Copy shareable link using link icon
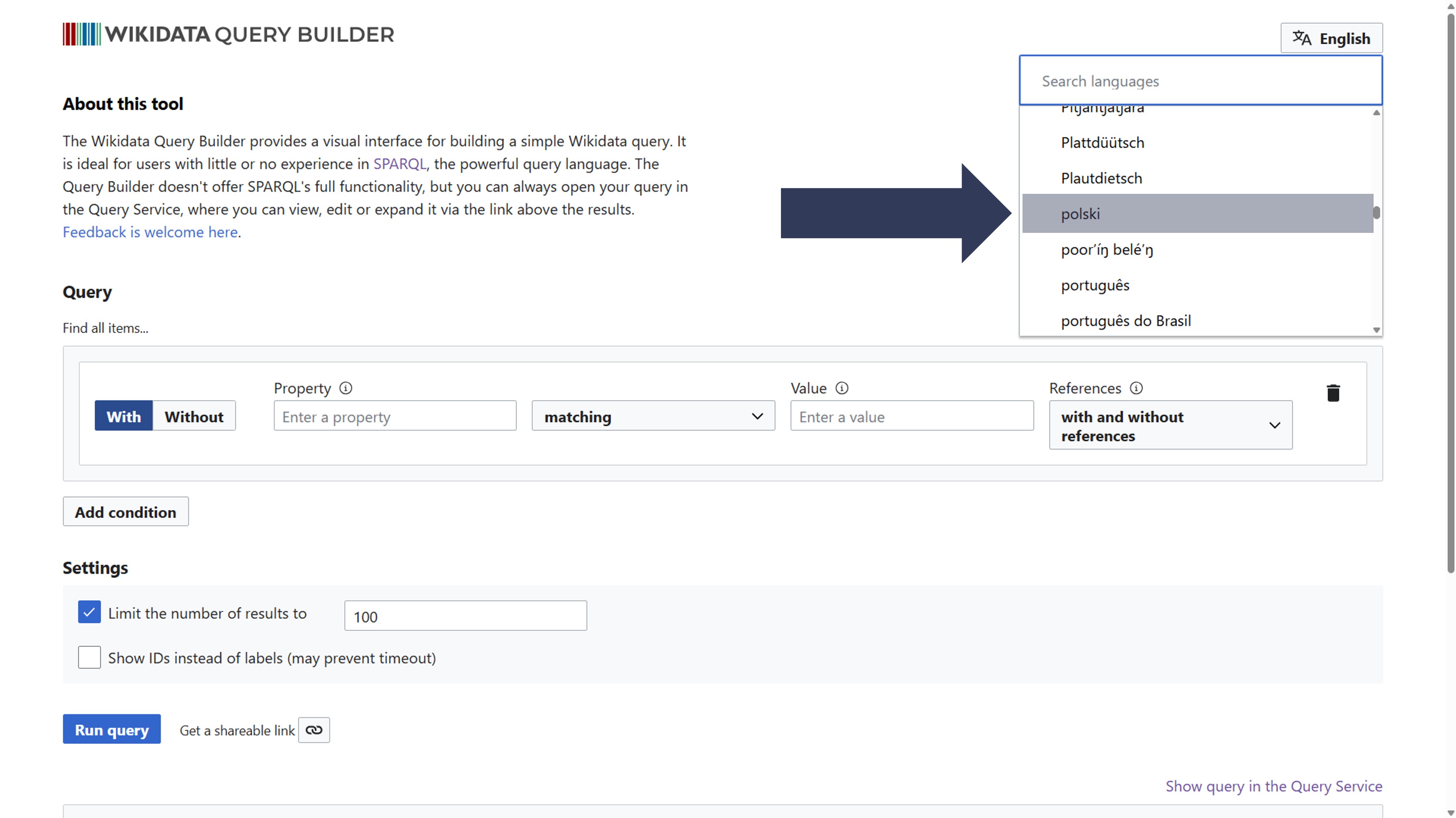 point(314,730)
